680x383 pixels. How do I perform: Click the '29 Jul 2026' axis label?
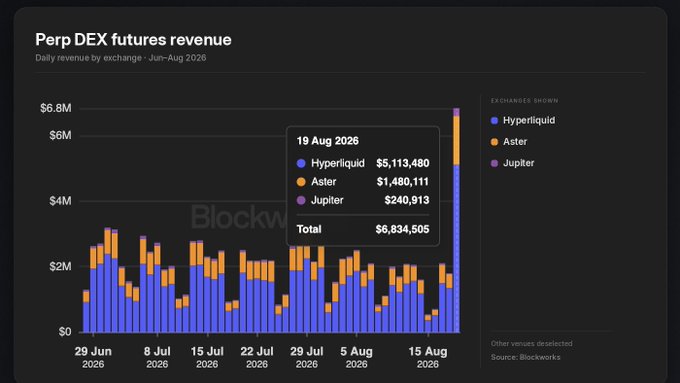[307, 357]
